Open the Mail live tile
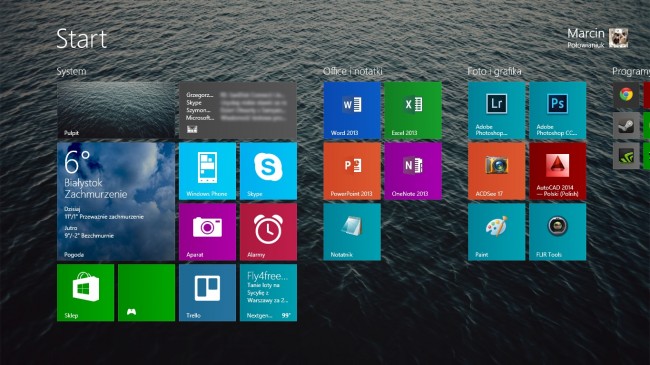This screenshot has height=365, width=650. (x=238, y=110)
